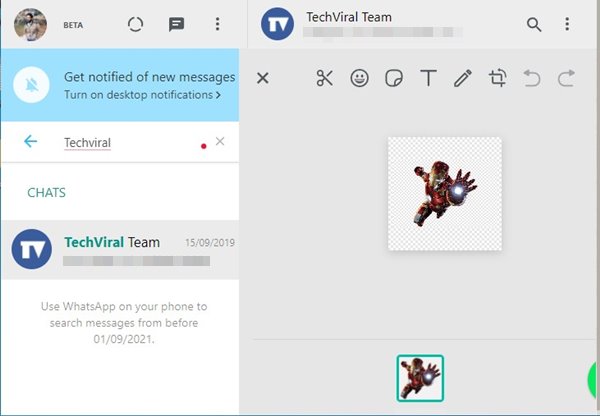
Task: Redo the last edit
Action: coord(566,78)
